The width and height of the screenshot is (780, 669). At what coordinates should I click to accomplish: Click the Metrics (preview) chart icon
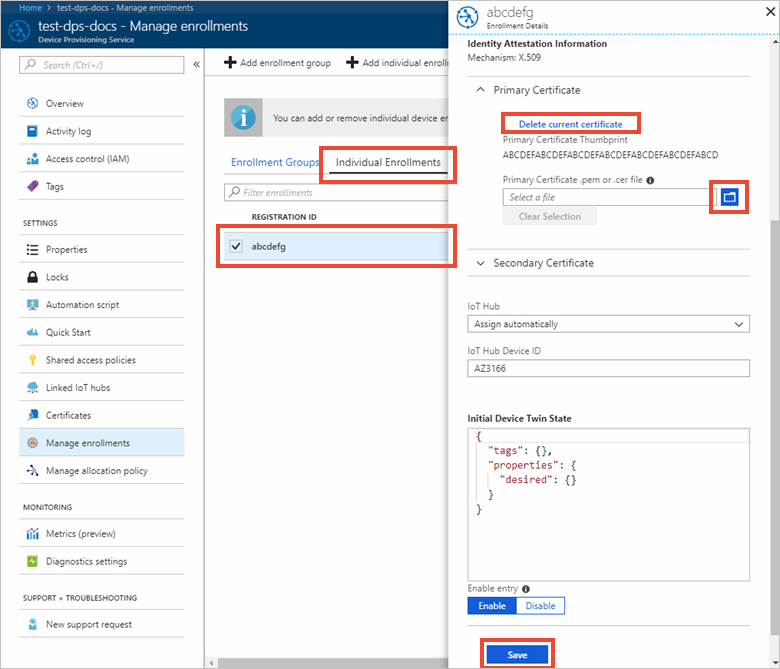32,533
